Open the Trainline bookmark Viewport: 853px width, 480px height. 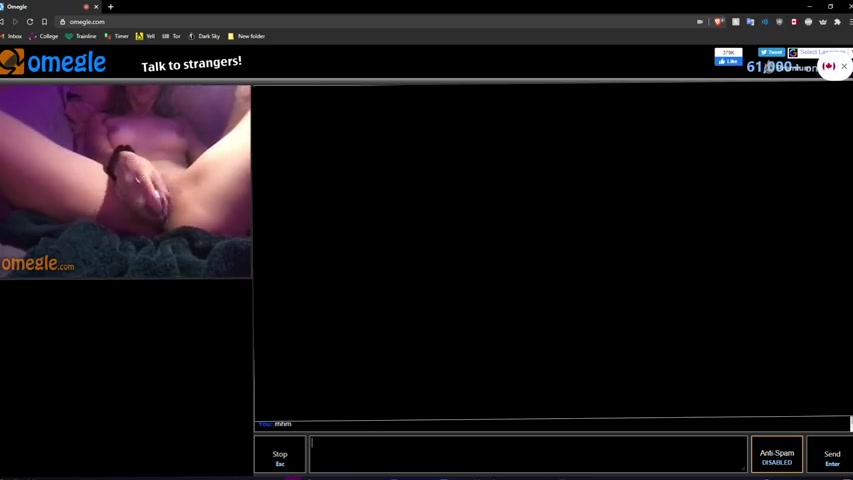(81, 36)
